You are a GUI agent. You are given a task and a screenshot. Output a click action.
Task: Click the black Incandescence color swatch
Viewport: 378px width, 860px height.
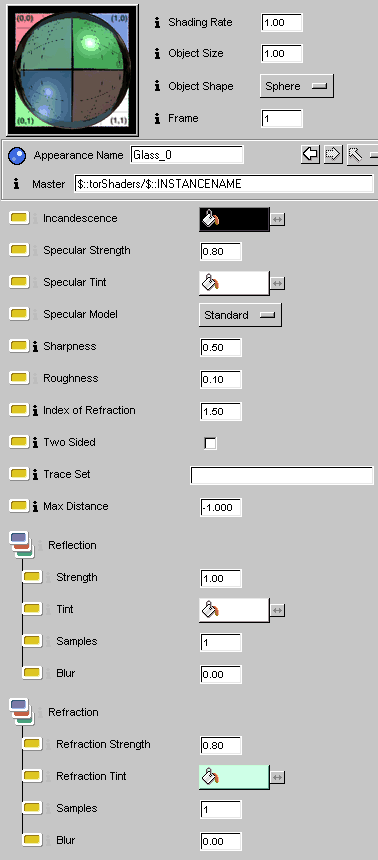[234, 219]
